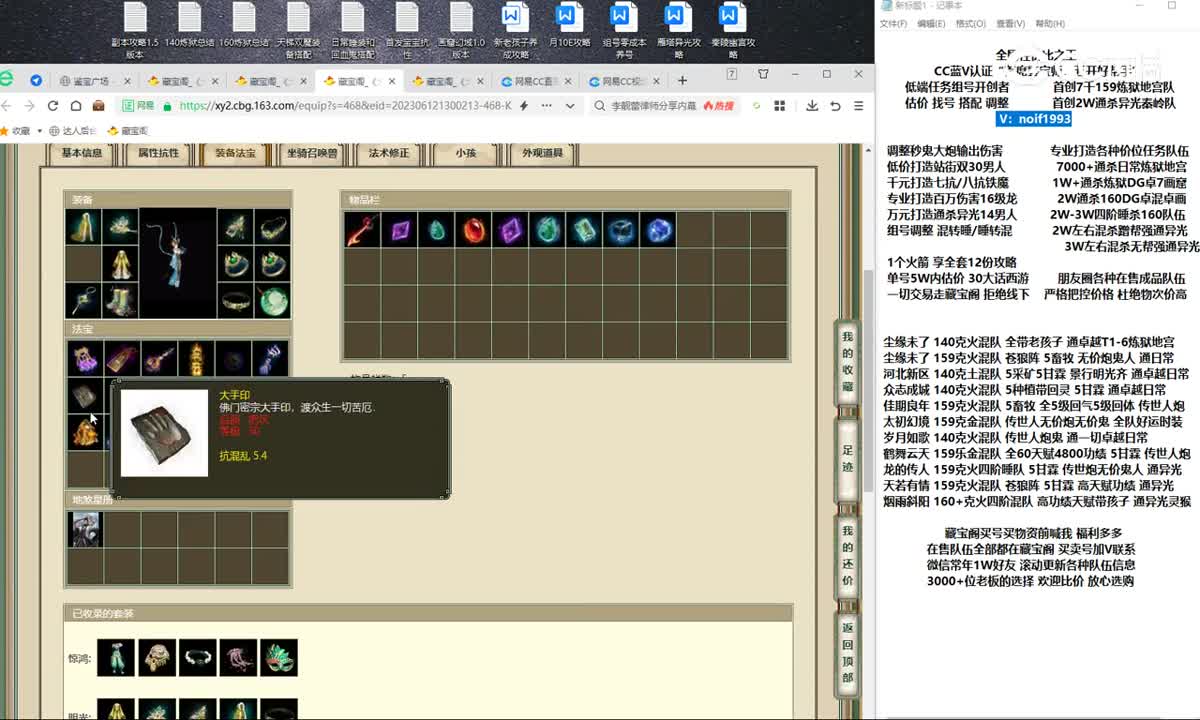Click the red spear item in inventory
Viewport: 1200px width, 720px height.
click(x=362, y=230)
